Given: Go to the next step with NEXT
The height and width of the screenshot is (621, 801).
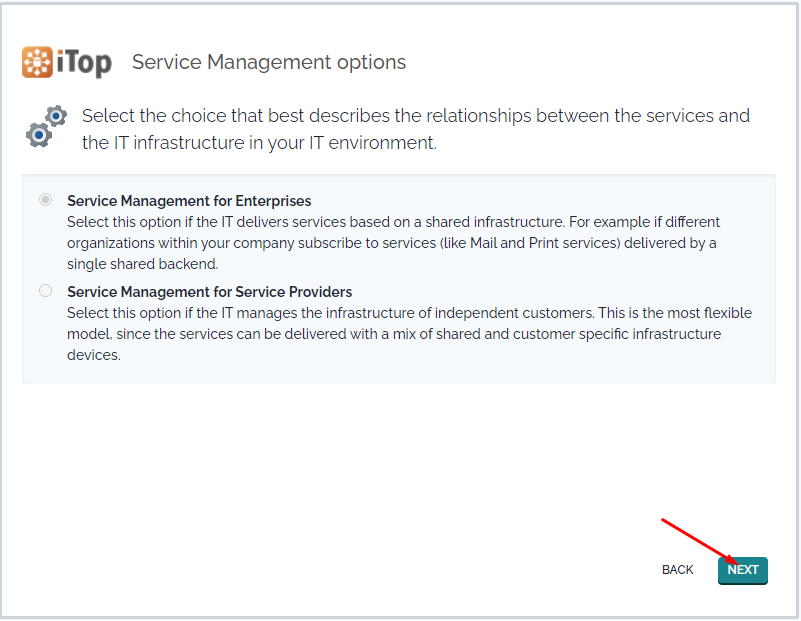Looking at the screenshot, I should point(743,570).
